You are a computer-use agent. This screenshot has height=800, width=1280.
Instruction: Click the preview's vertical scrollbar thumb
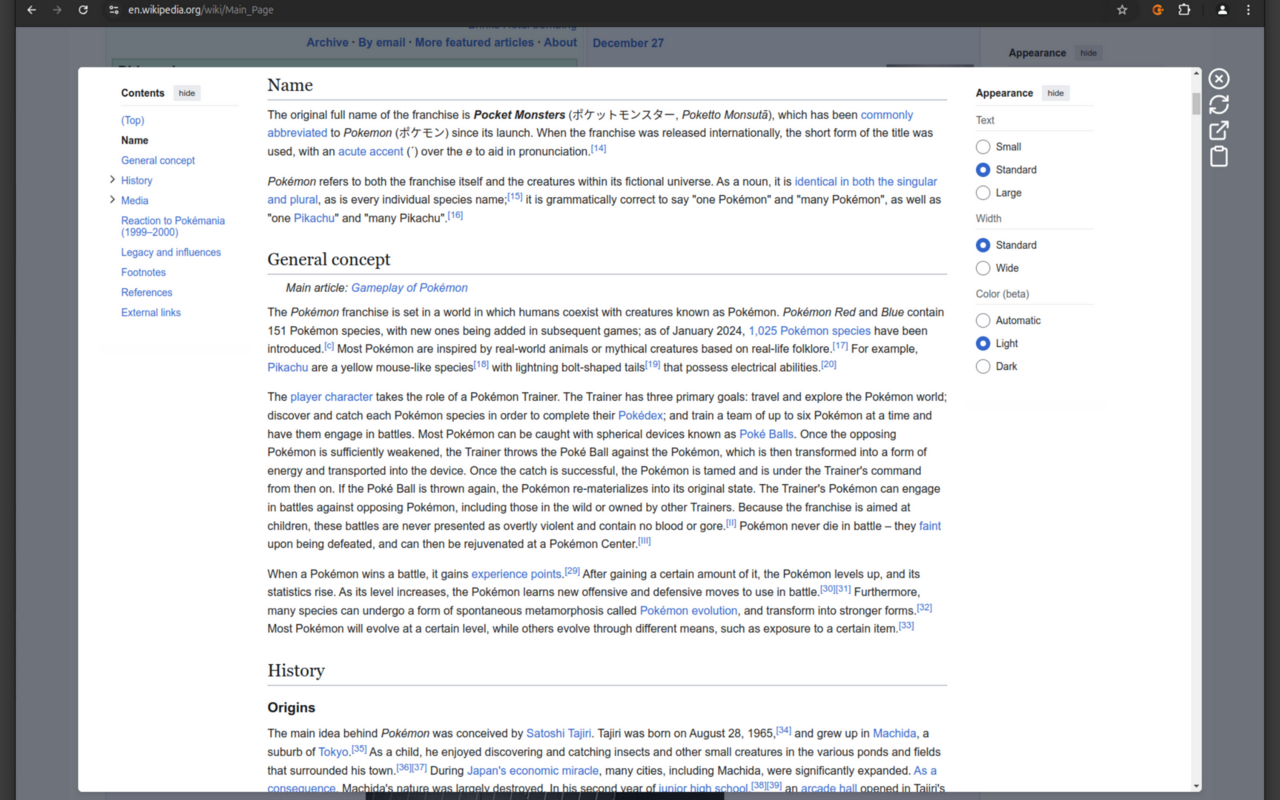[x=1196, y=105]
